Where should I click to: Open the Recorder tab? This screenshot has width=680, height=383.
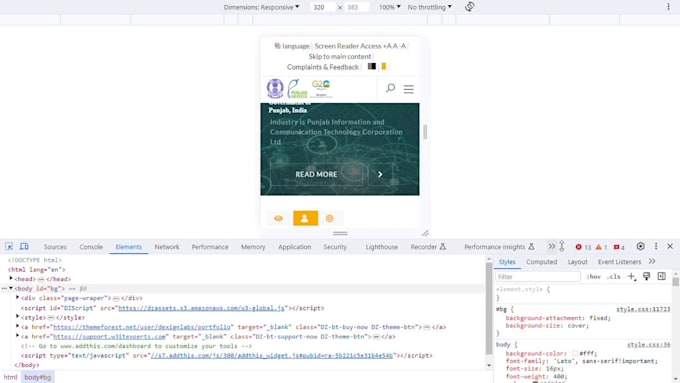point(428,247)
